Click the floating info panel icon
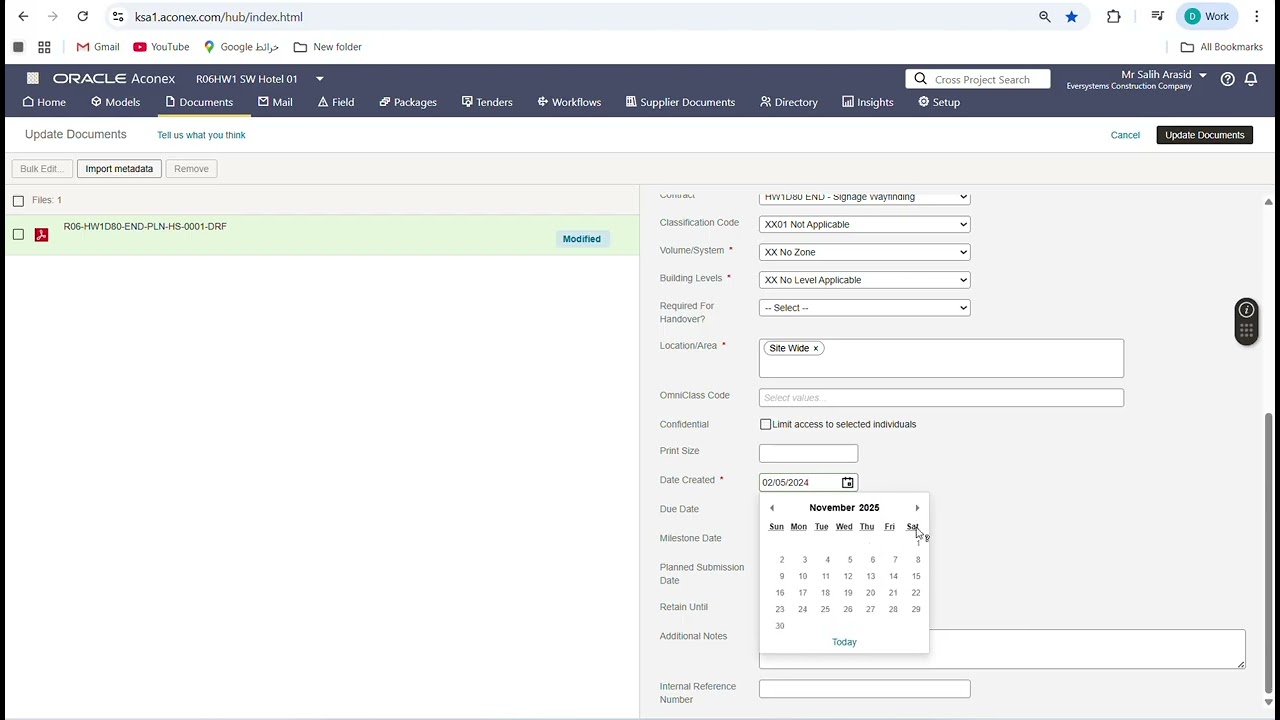The height and width of the screenshot is (720, 1280). [x=1246, y=310]
